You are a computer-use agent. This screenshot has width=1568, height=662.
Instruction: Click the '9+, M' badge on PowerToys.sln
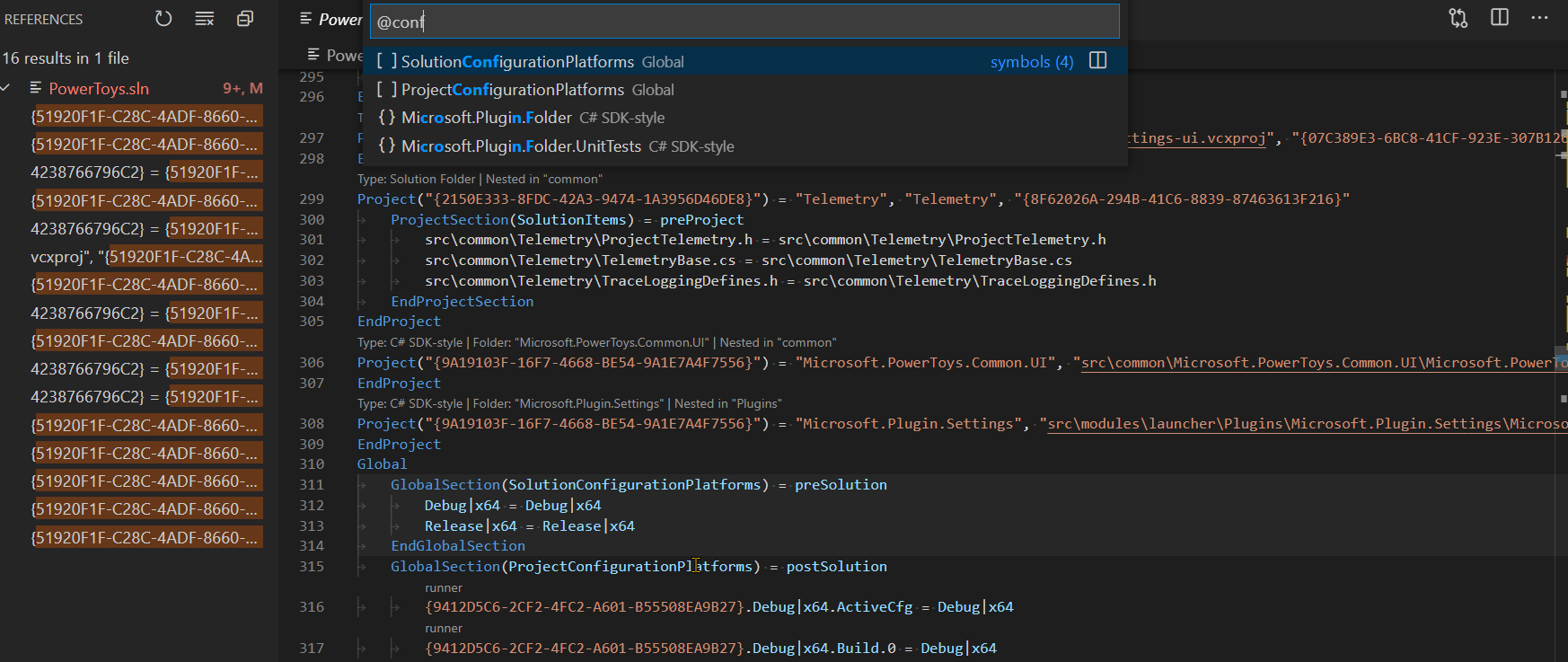point(242,88)
